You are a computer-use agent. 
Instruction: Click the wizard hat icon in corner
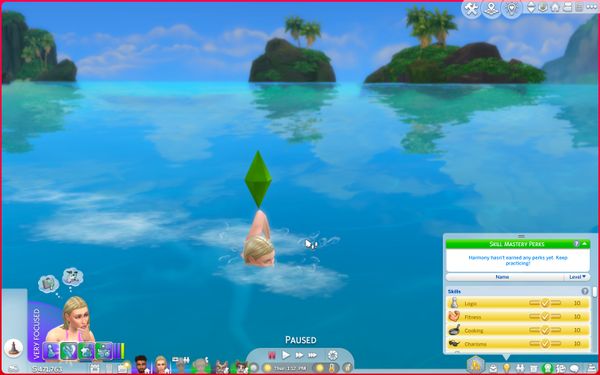13,348
